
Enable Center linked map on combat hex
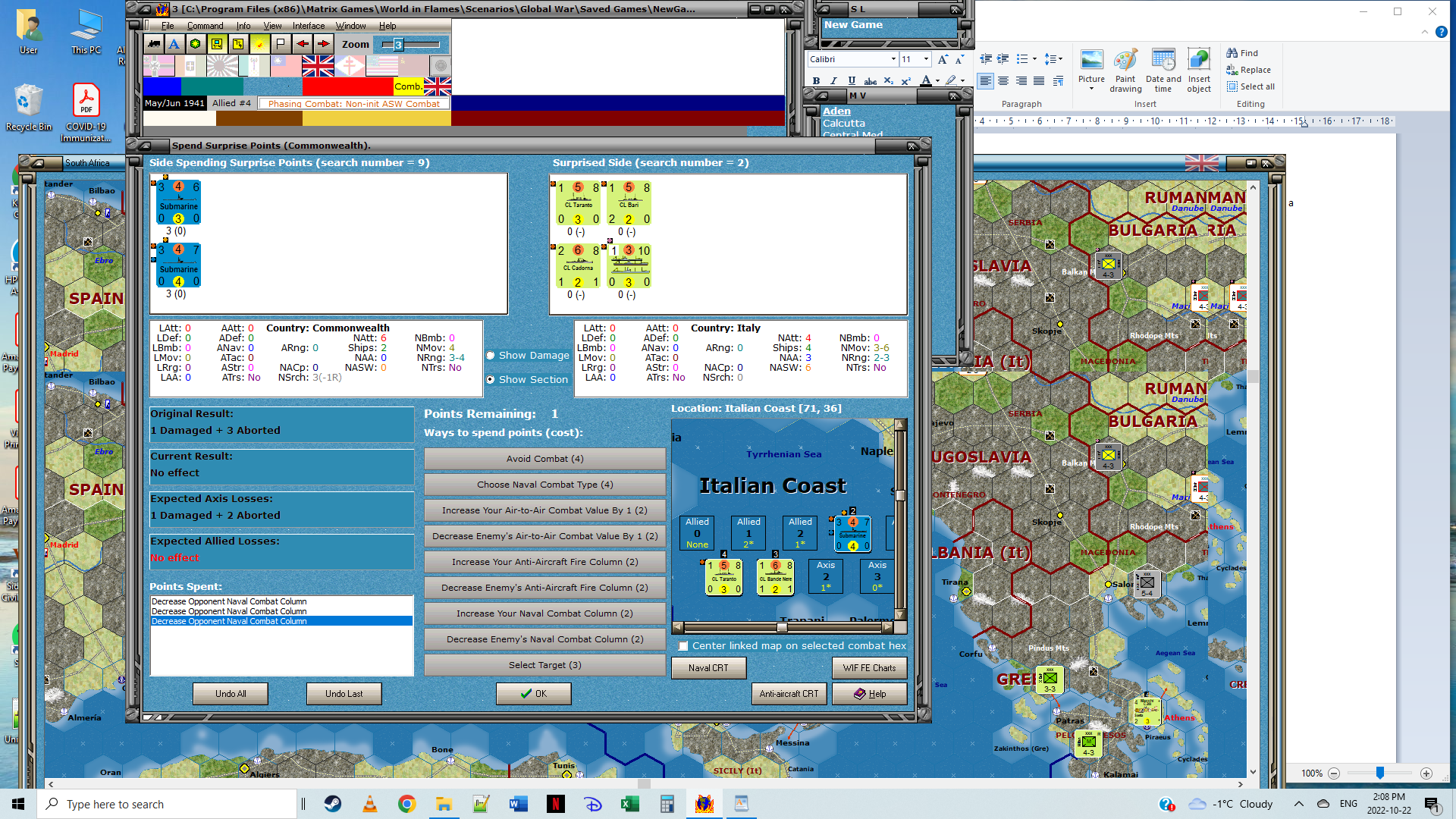click(683, 646)
